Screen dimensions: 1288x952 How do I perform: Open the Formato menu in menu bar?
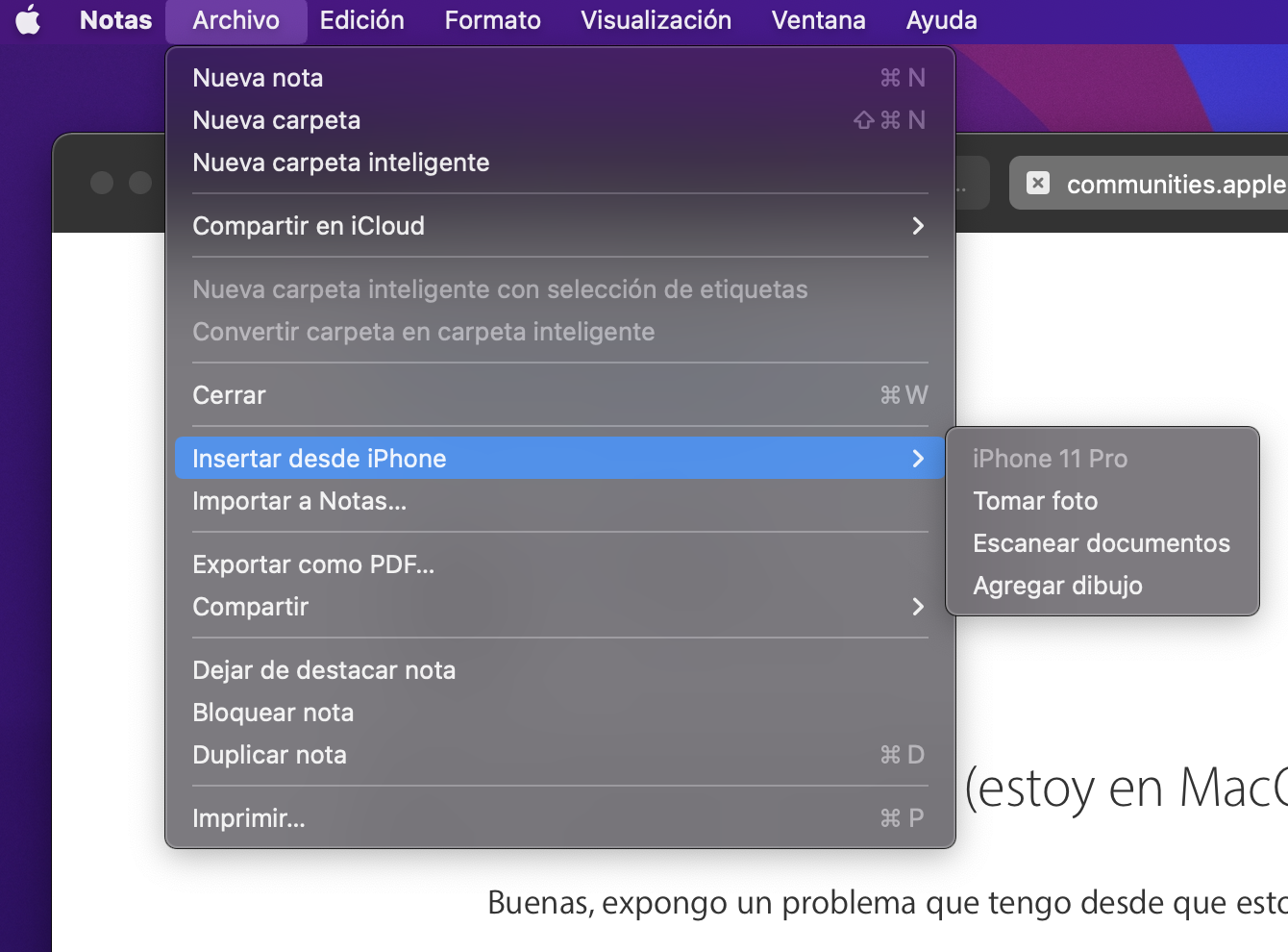[x=492, y=20]
